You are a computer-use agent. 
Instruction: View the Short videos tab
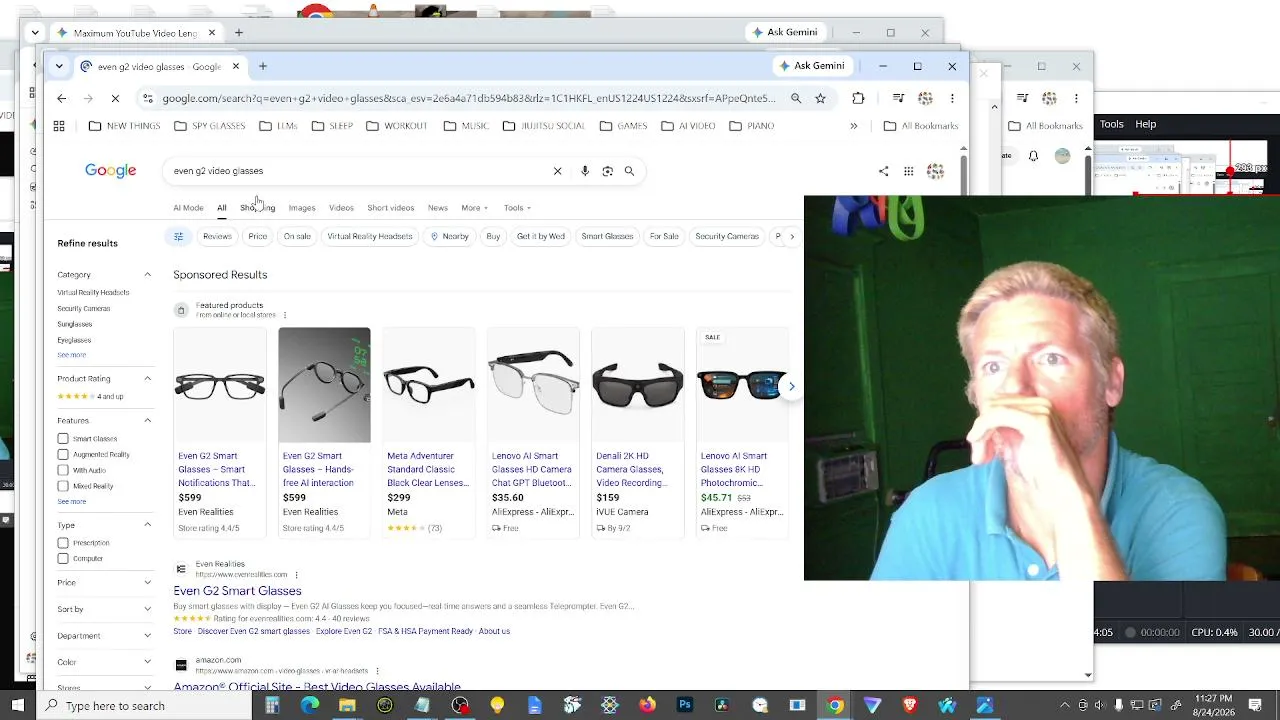390,208
